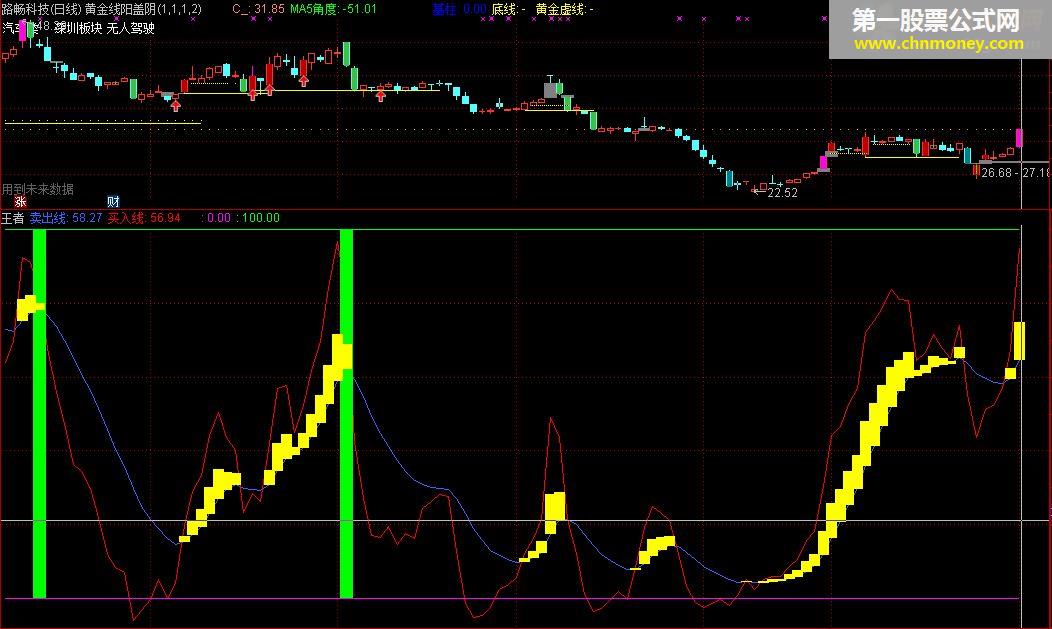Click the 基柱 0.00 indicator value
Screen dimensions: 1052x629
tap(460, 9)
